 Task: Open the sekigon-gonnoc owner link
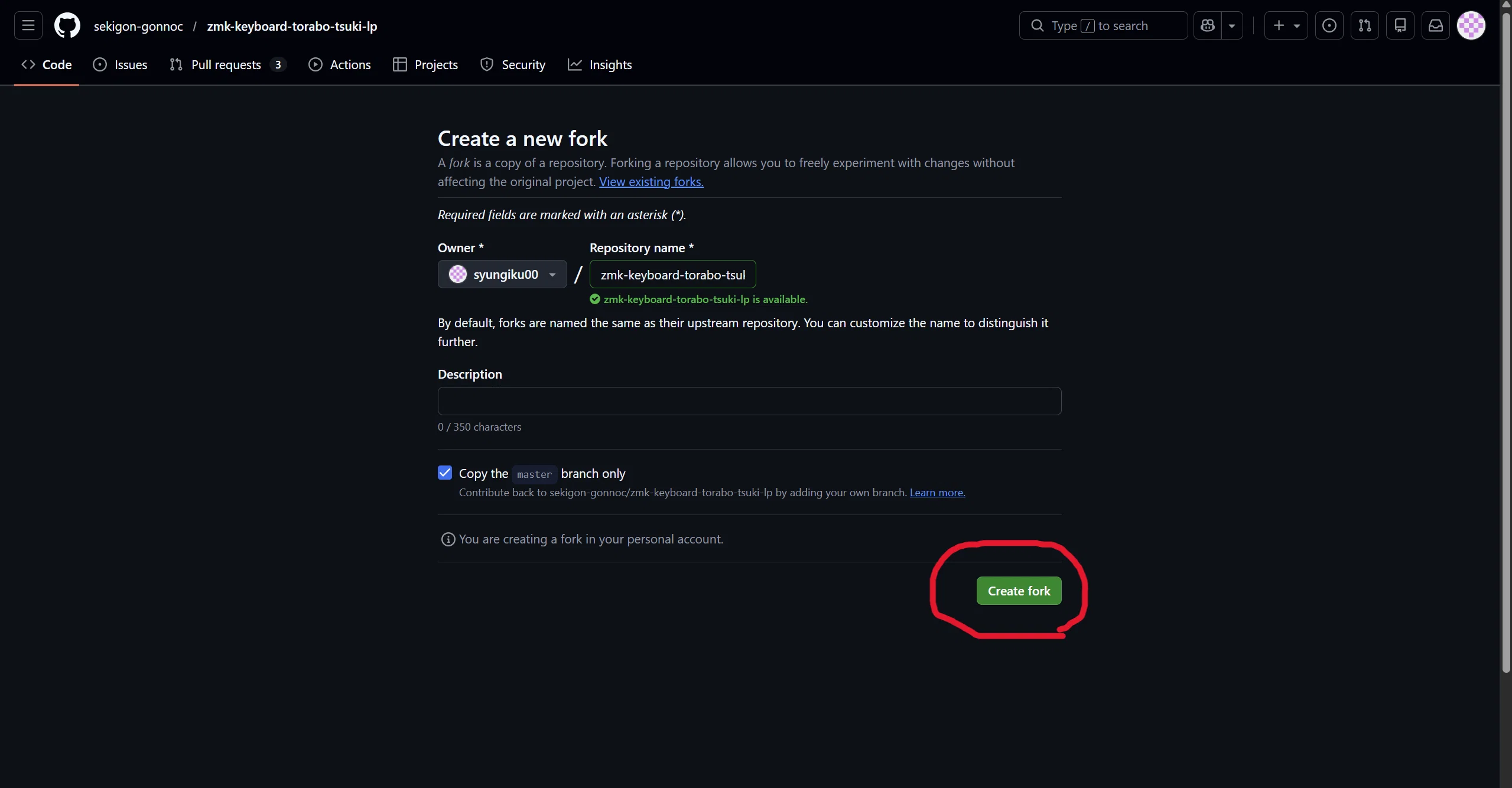(138, 27)
